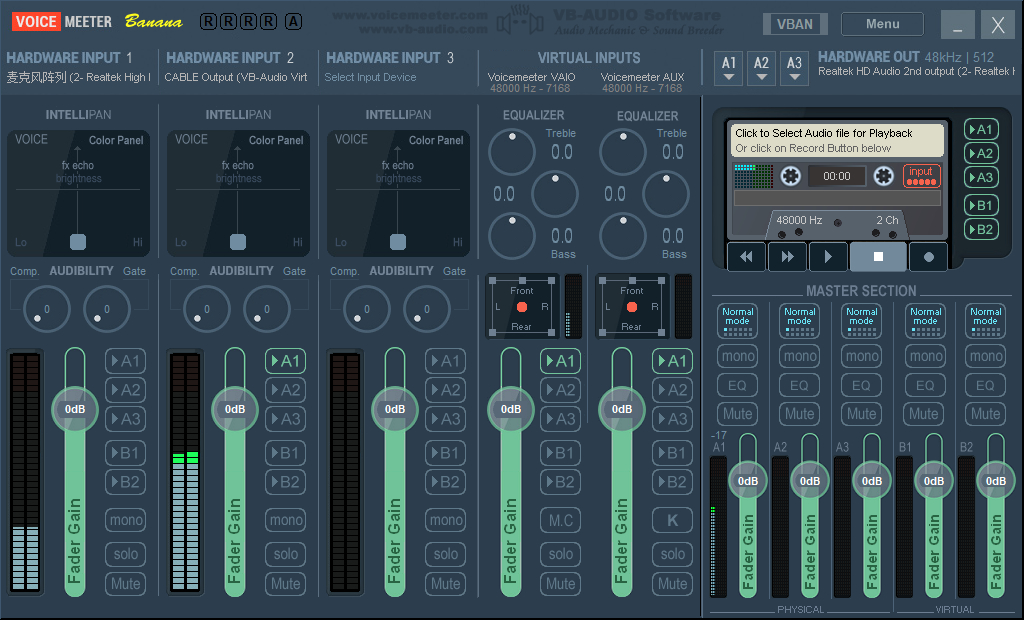The image size is (1024, 620).
Task: Click VAIO Treble equalizer knob
Action: pyautogui.click(x=512, y=152)
